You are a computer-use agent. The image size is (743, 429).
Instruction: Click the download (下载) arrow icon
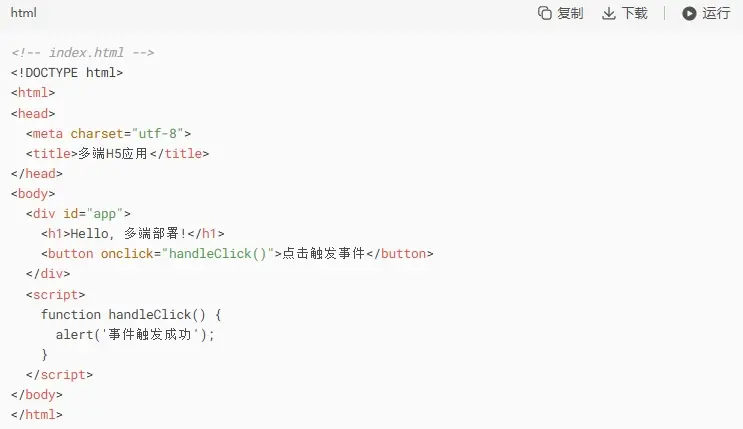[608, 13]
